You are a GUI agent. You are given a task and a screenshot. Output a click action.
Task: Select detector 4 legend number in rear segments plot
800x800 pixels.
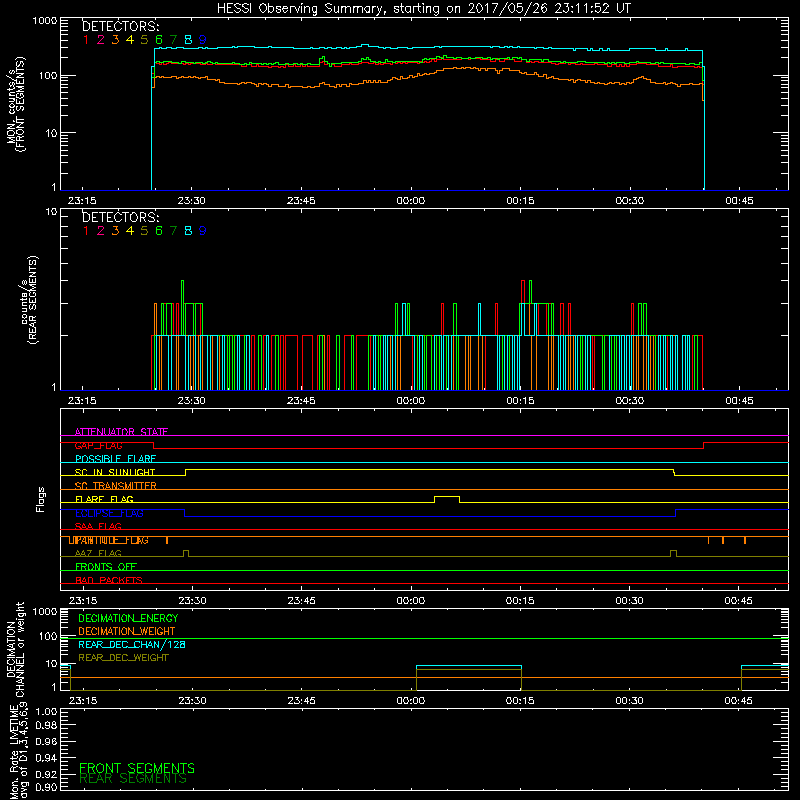tap(130, 231)
